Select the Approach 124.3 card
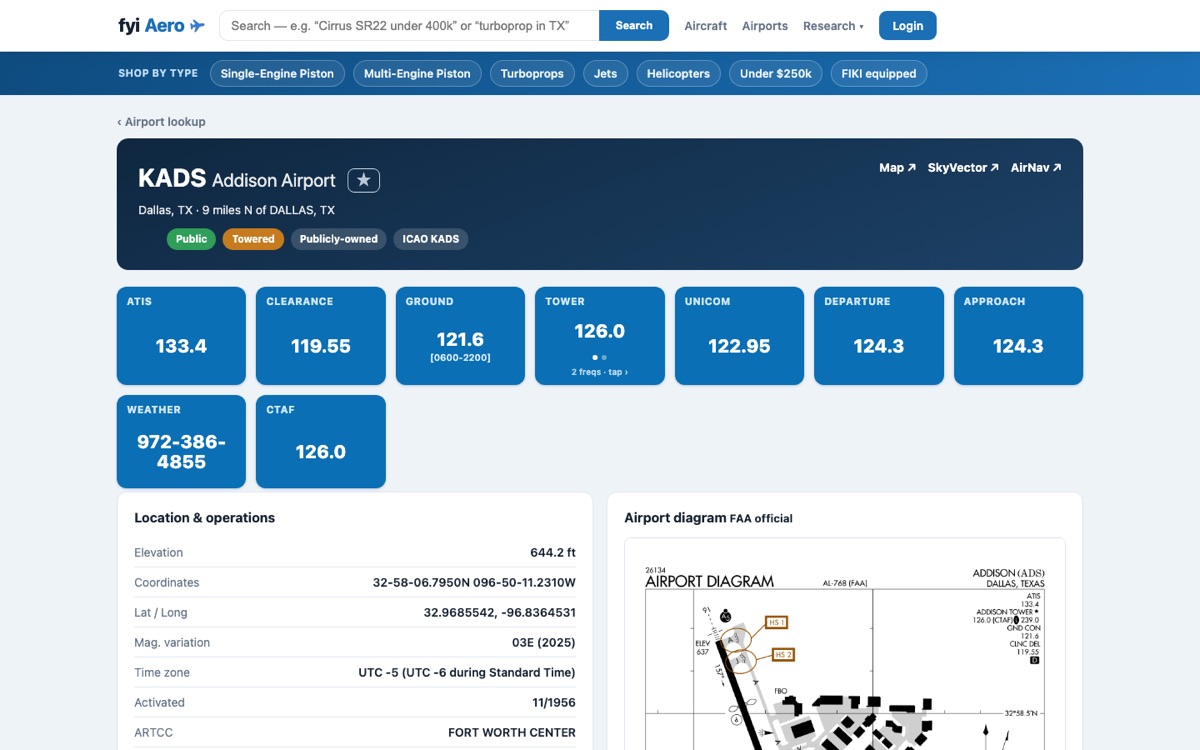Viewport: 1200px width, 750px height. point(1018,336)
